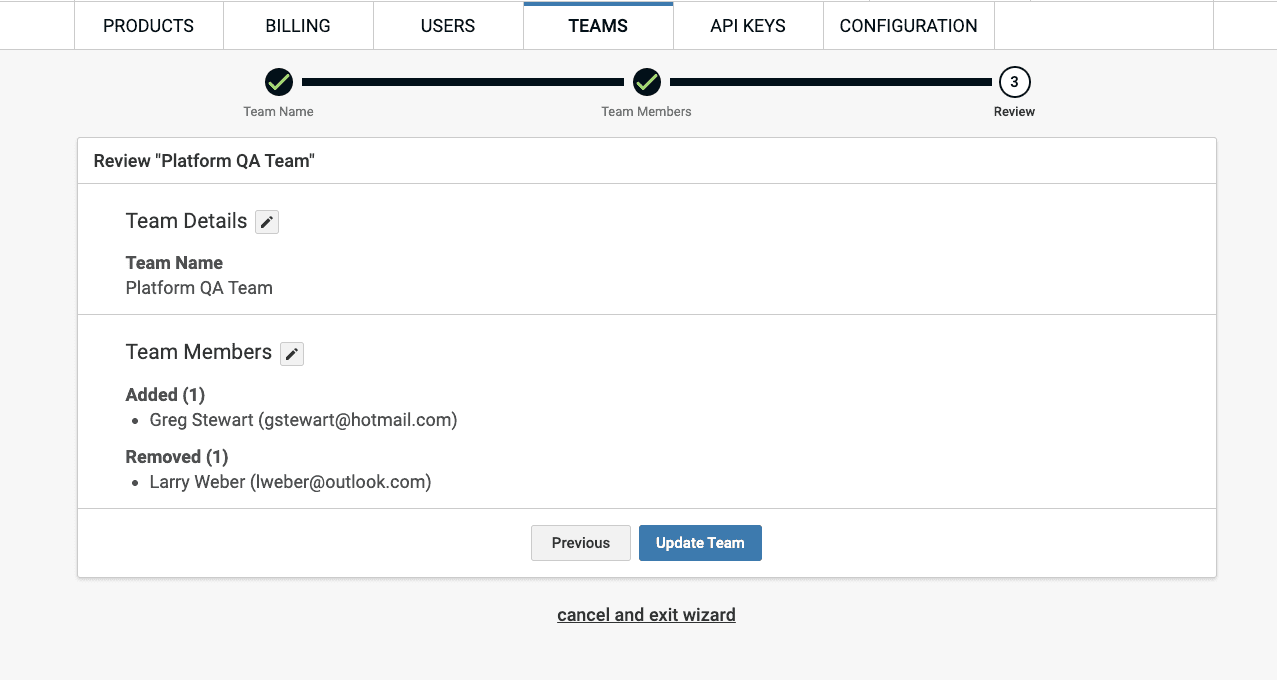Click the pencil icon beside Team Members heading

tap(292, 353)
